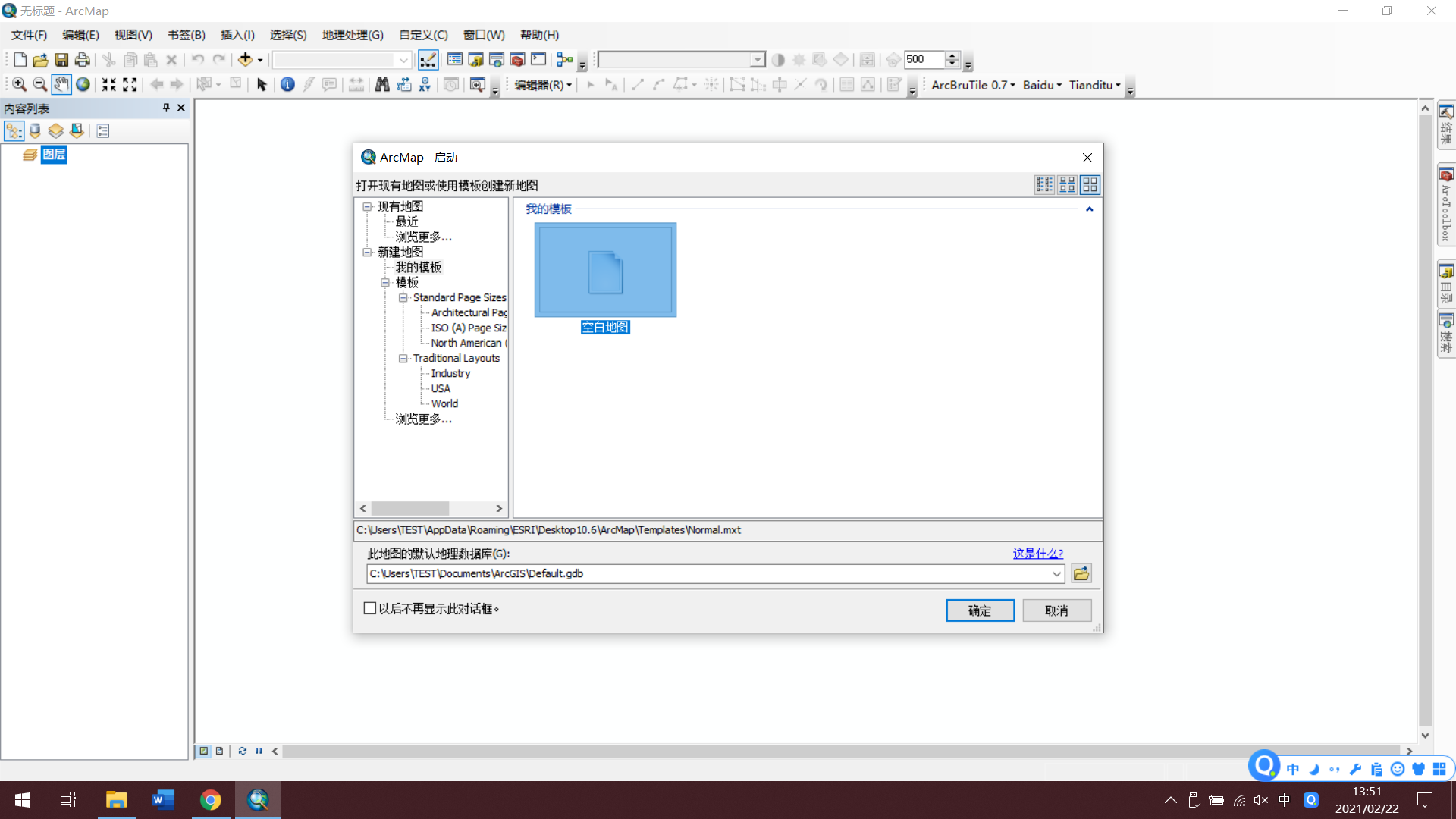Switch TOC to List By Visibility
Viewport: 1456px width, 819px height.
[55, 131]
